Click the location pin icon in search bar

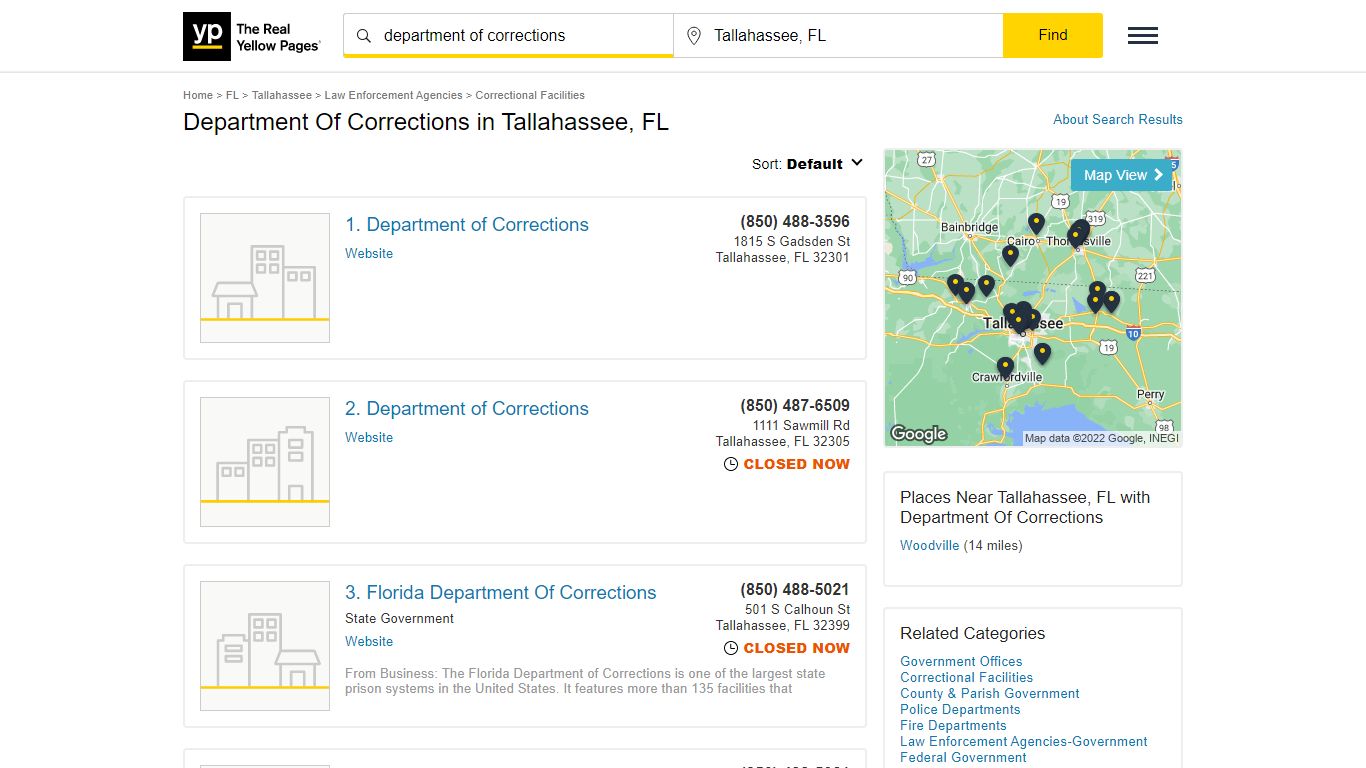(x=694, y=36)
